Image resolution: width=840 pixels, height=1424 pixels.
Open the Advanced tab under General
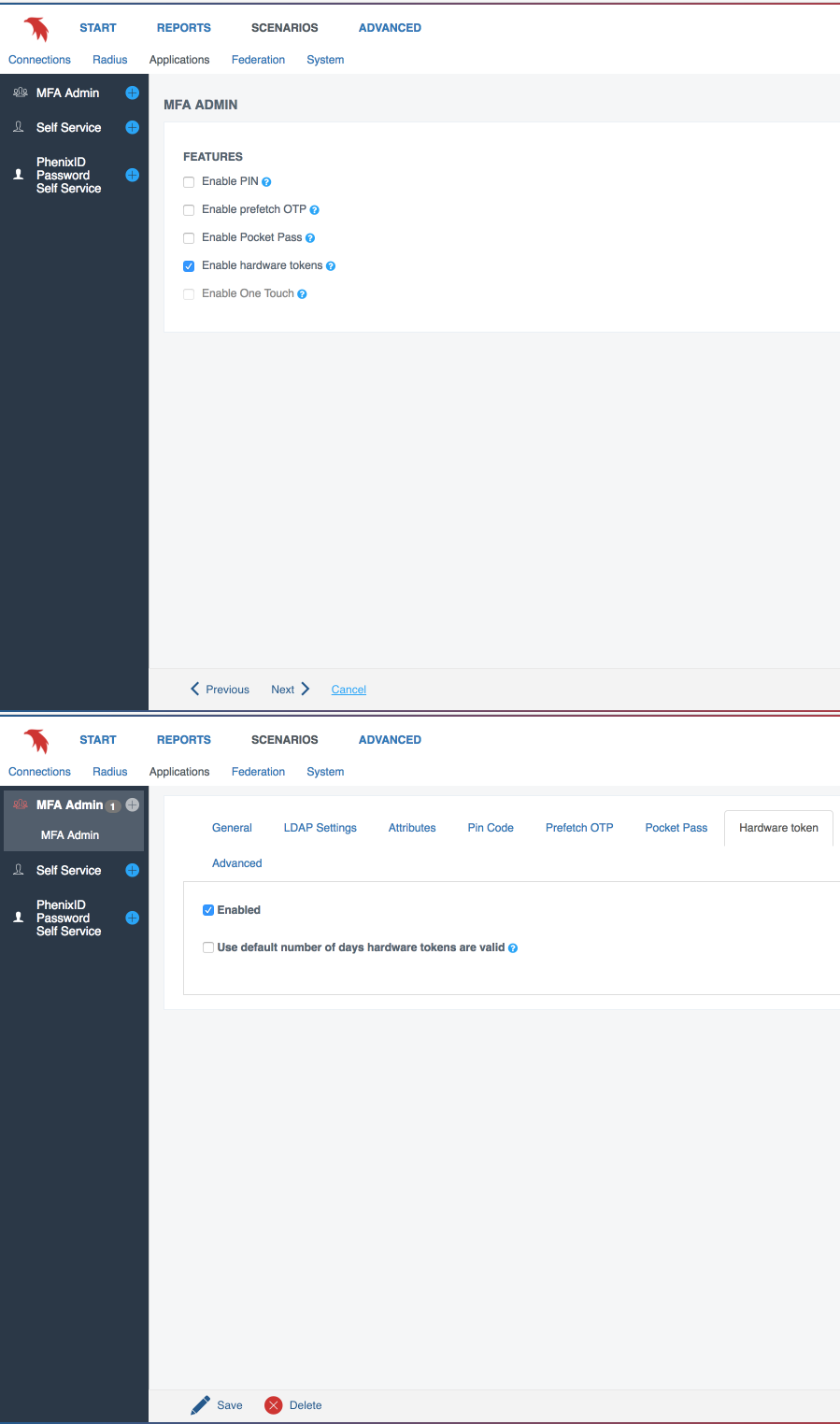237,863
